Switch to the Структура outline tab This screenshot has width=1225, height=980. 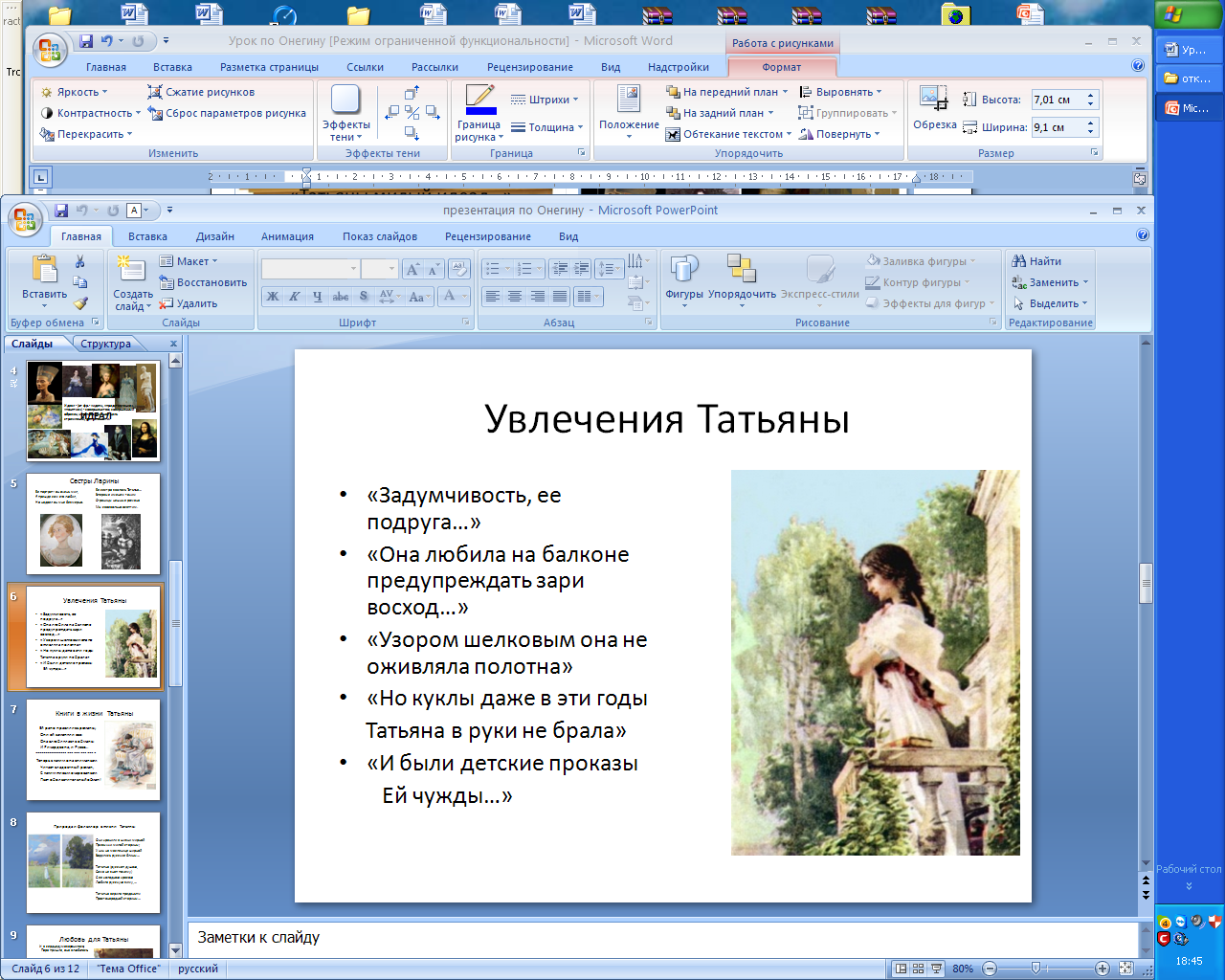tap(105, 344)
